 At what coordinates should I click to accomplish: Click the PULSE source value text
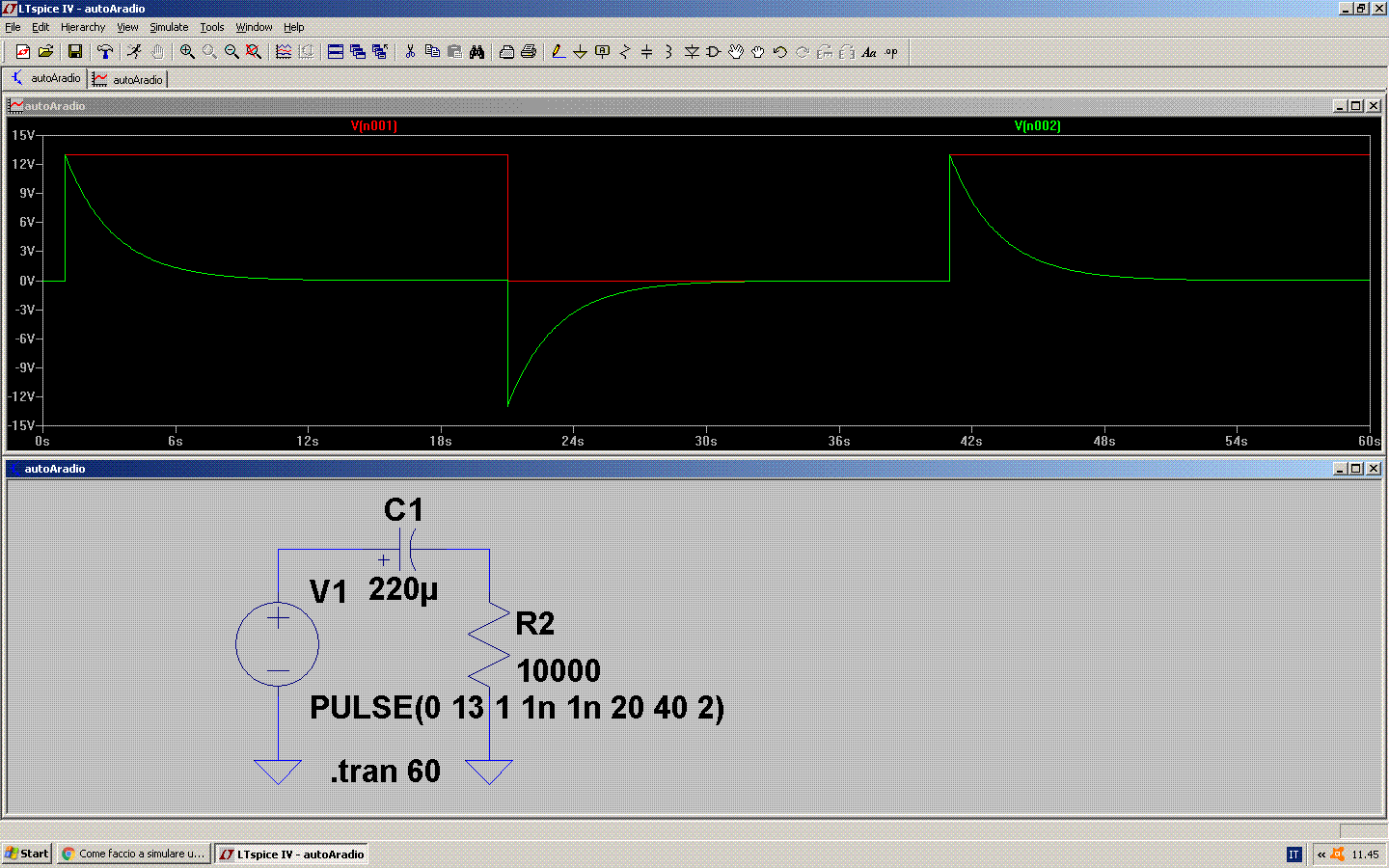(x=516, y=708)
